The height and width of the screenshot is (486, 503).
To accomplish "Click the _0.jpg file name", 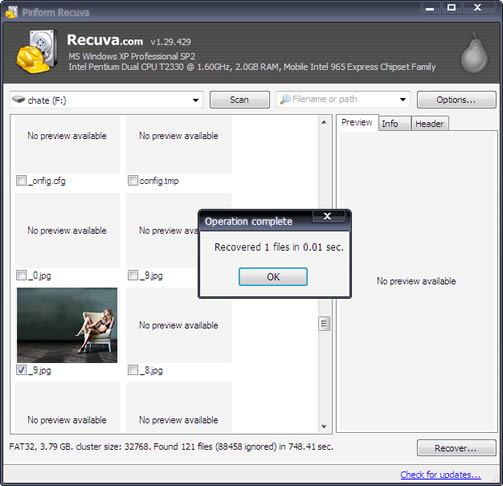I will (40, 276).
